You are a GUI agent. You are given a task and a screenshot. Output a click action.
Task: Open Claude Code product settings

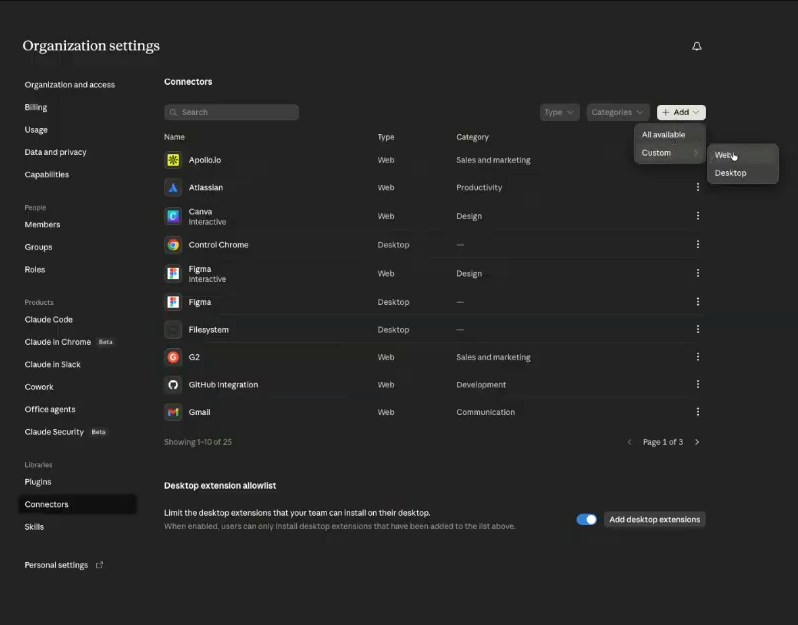pyautogui.click(x=49, y=320)
